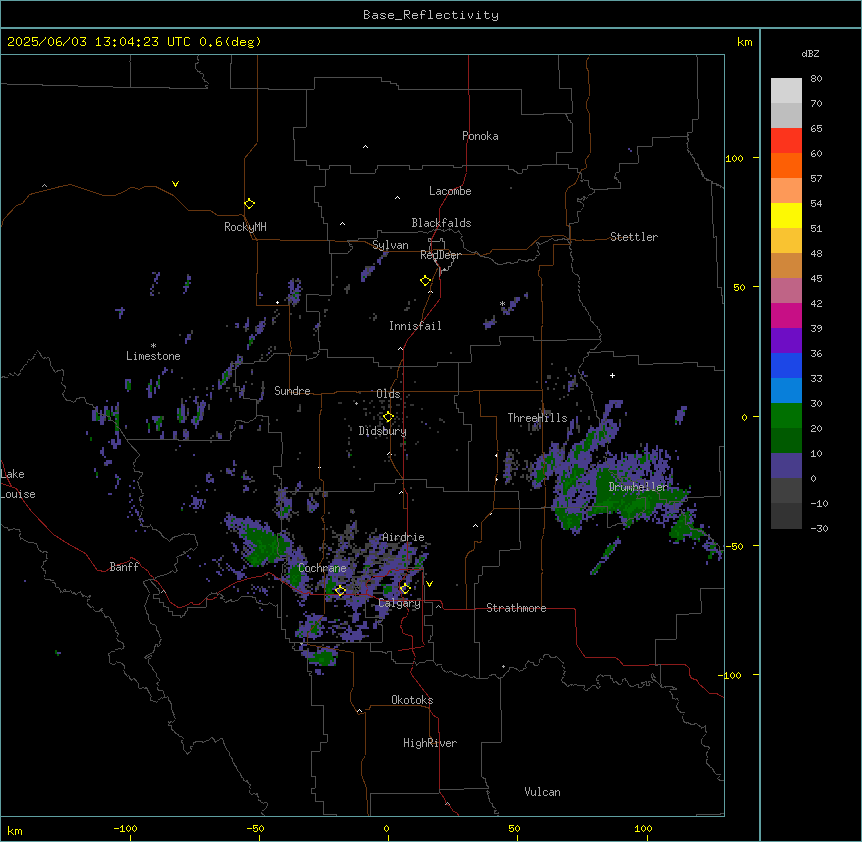Select the white 80 dBZ legend color
The height and width of the screenshot is (842, 862).
786,91
